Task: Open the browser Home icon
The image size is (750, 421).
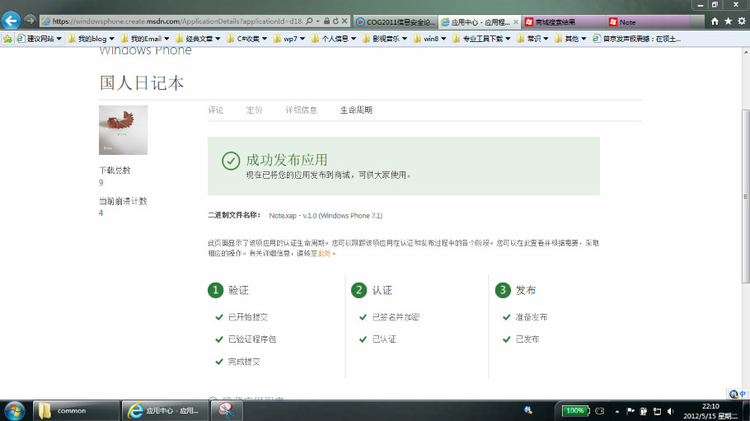Action: [715, 22]
